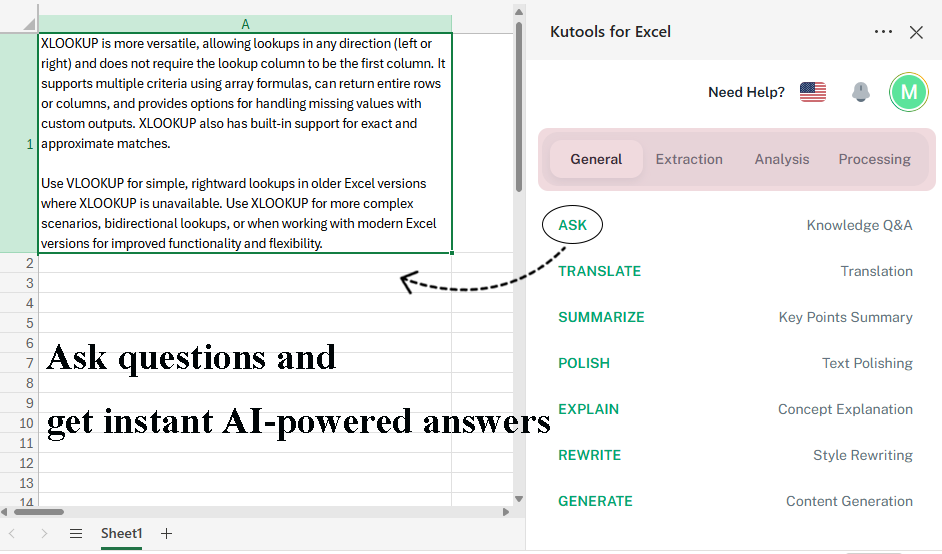942x554 pixels.
Task: Click the vertical scrollbar down arrow
Action: [519, 499]
